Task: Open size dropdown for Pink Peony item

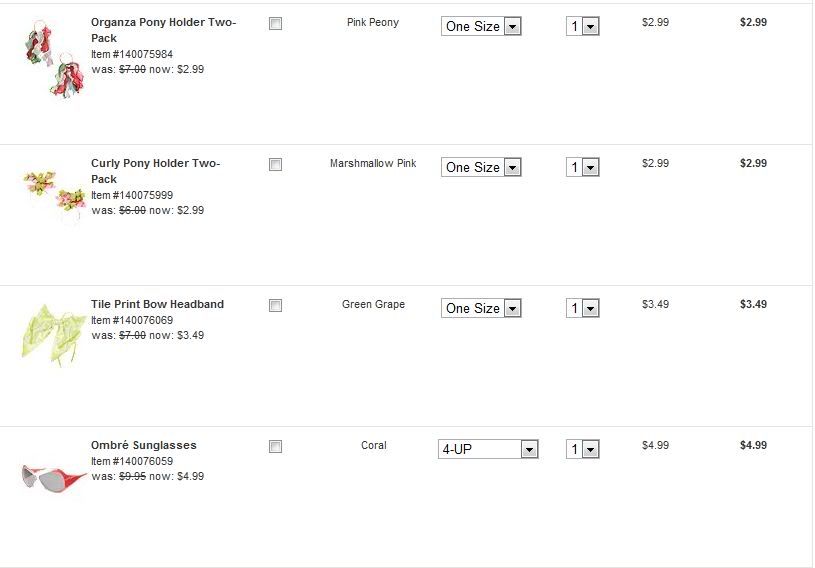Action: [481, 27]
